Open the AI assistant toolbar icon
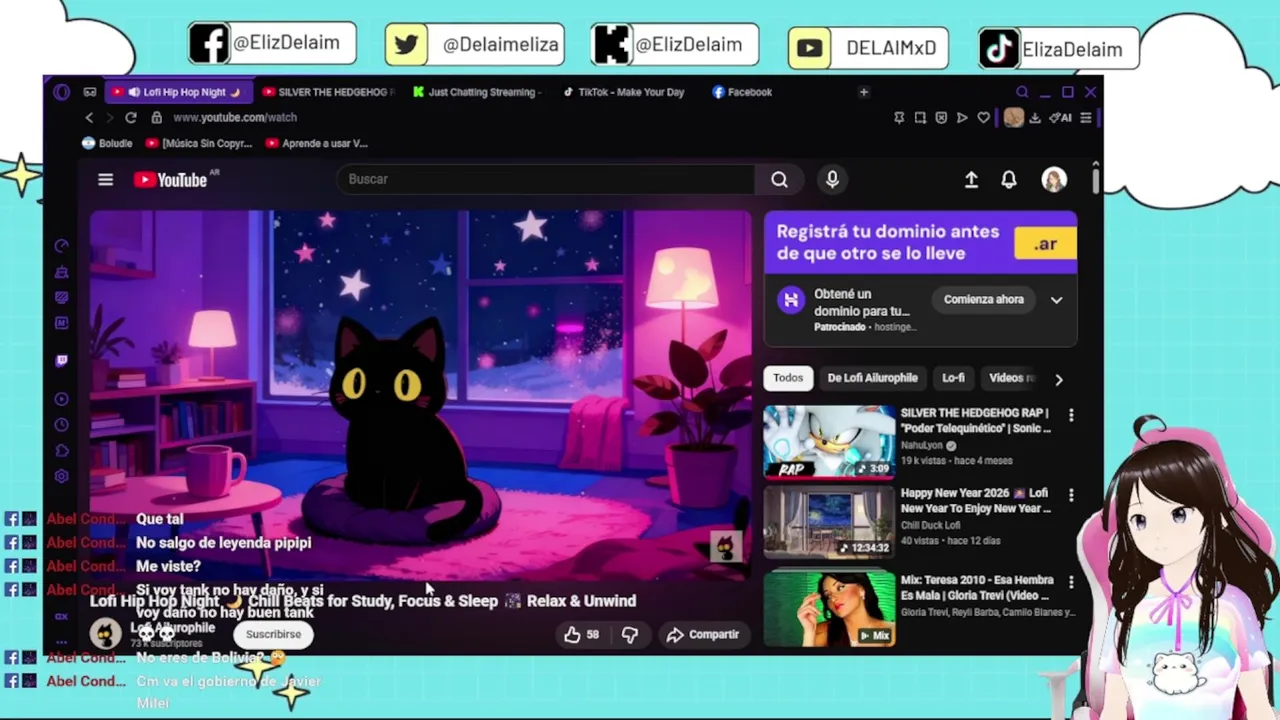1280x720 pixels. pyautogui.click(x=1060, y=117)
